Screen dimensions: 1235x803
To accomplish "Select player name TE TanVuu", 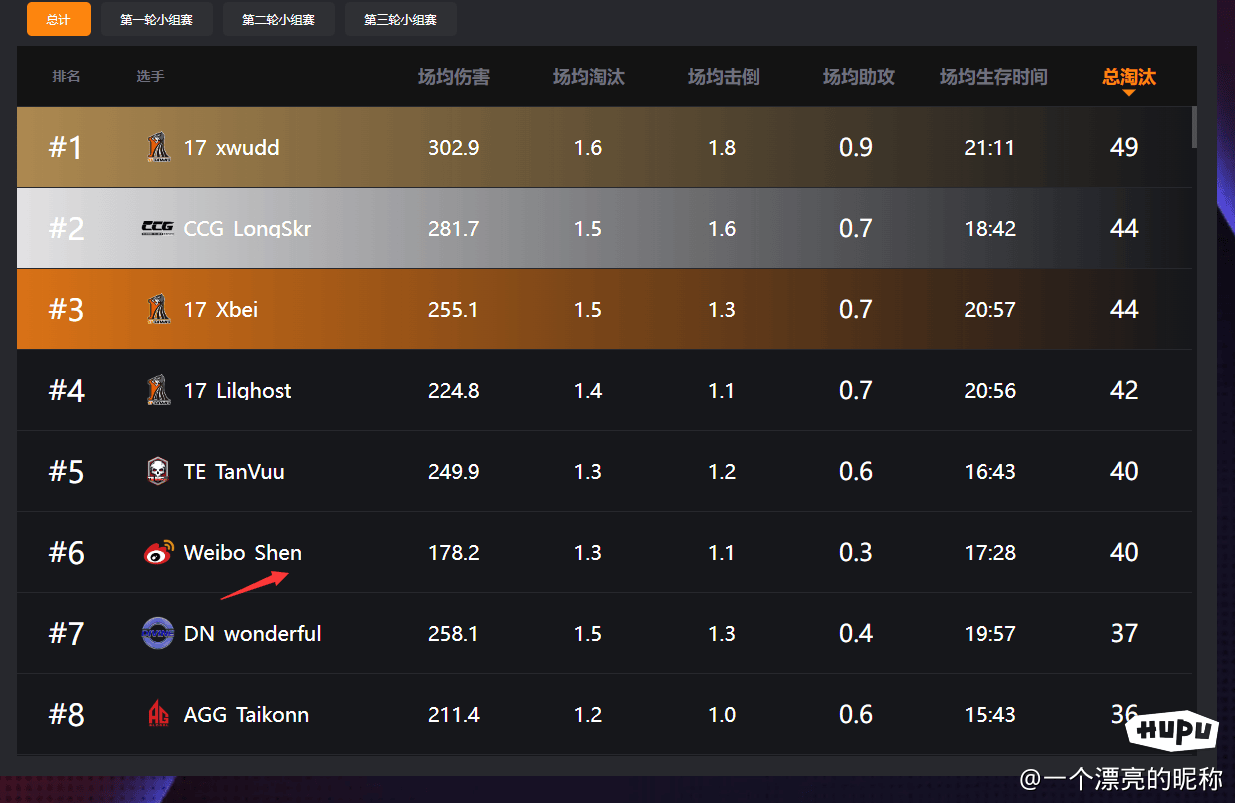I will click(x=234, y=472).
